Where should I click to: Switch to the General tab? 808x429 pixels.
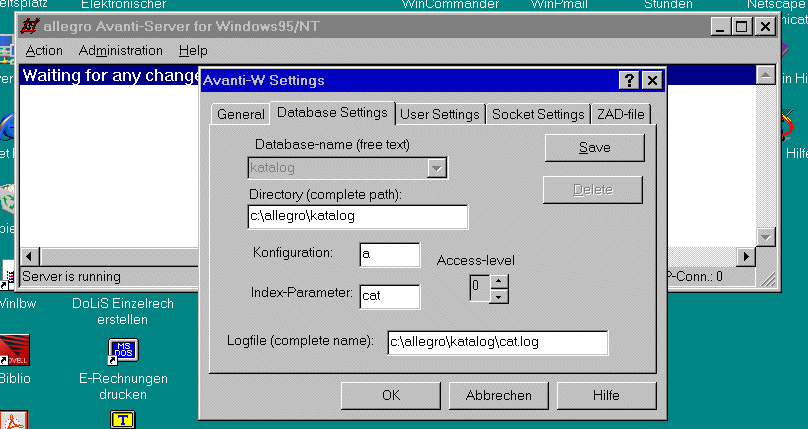pos(241,114)
